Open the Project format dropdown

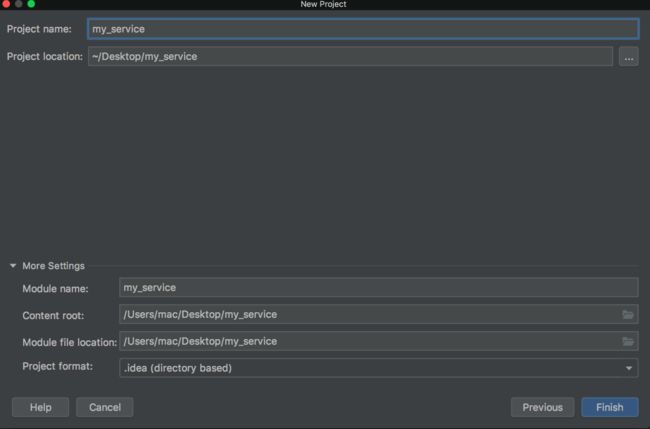click(378, 368)
